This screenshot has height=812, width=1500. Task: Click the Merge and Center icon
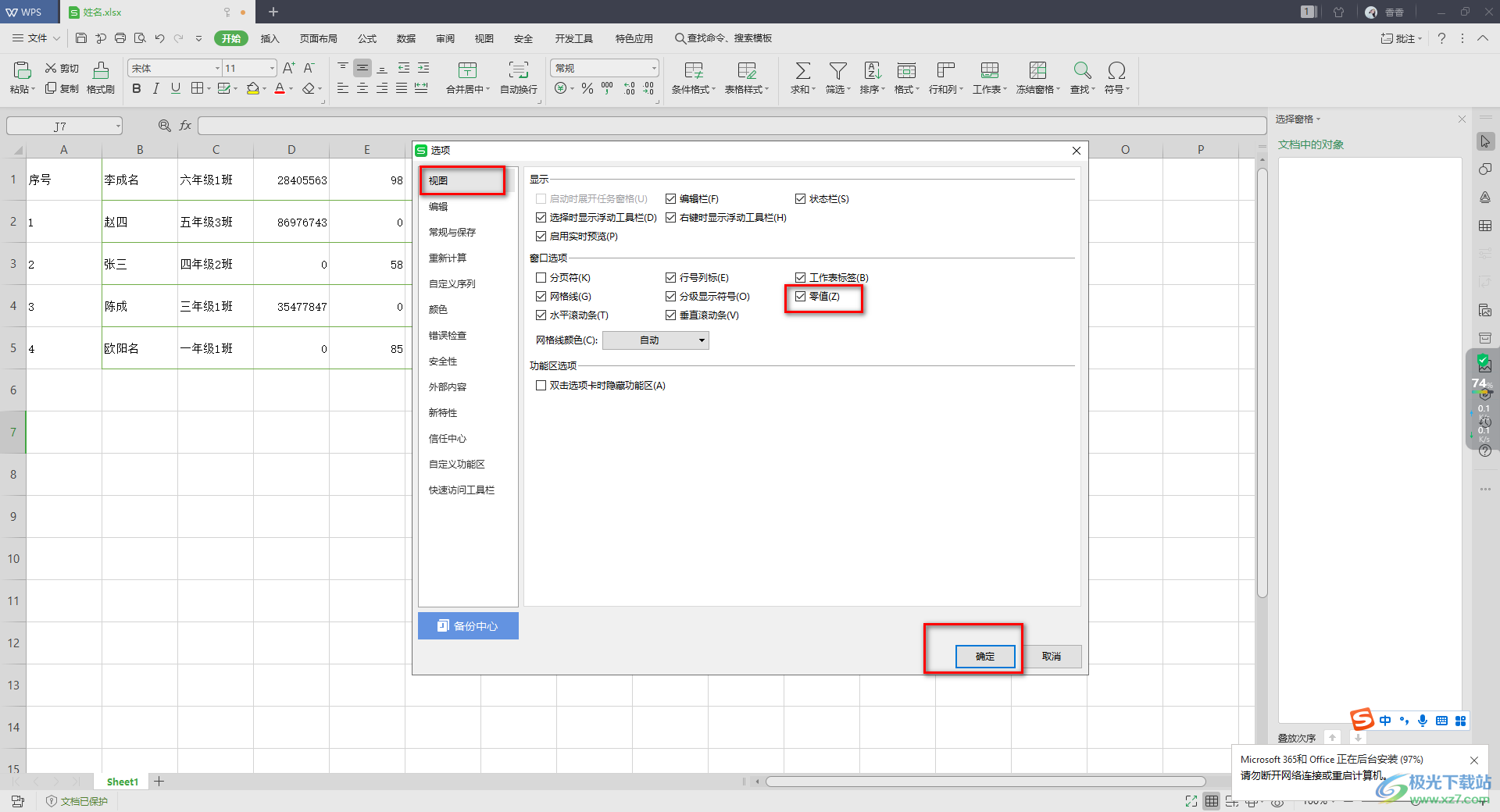tap(468, 70)
